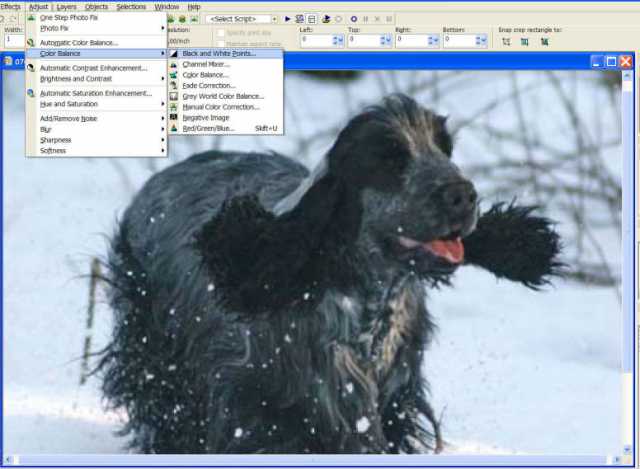
Task: Start script recording with record button
Action: 354,19
